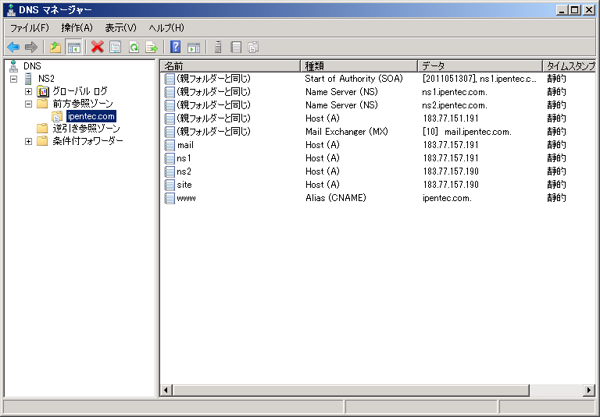Sort by the タイムスタンプ column header
The image size is (600, 417).
569,66
